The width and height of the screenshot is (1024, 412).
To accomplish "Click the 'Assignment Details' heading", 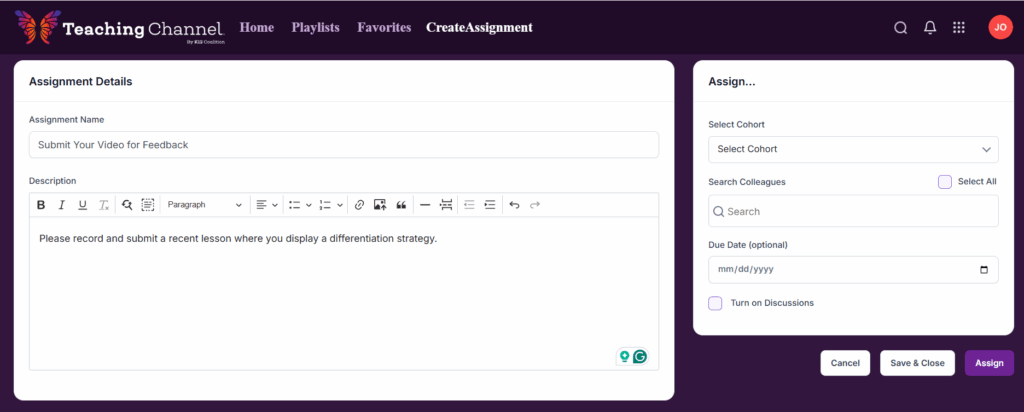I will click(x=81, y=82).
